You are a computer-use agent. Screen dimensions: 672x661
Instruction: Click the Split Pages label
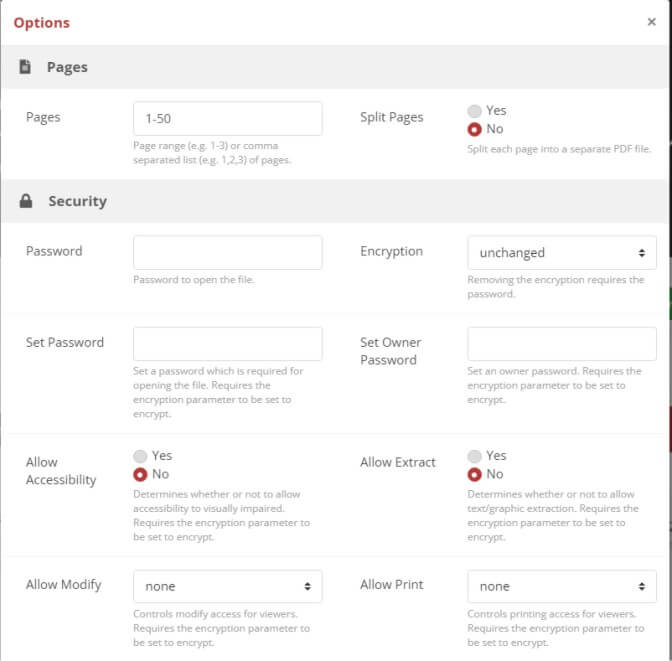pyautogui.click(x=392, y=117)
